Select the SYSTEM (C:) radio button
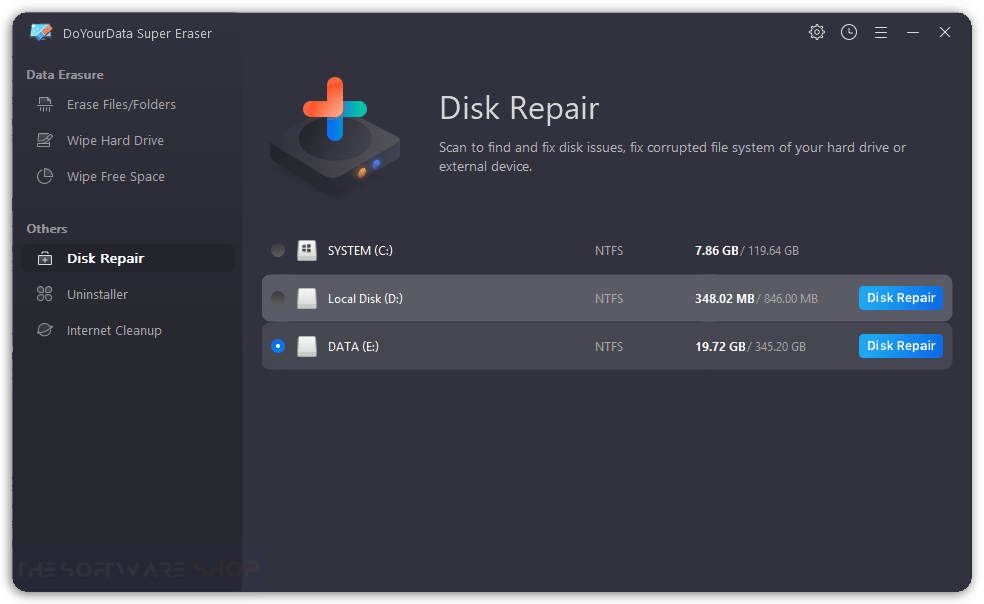This screenshot has width=984, height=604. point(278,250)
